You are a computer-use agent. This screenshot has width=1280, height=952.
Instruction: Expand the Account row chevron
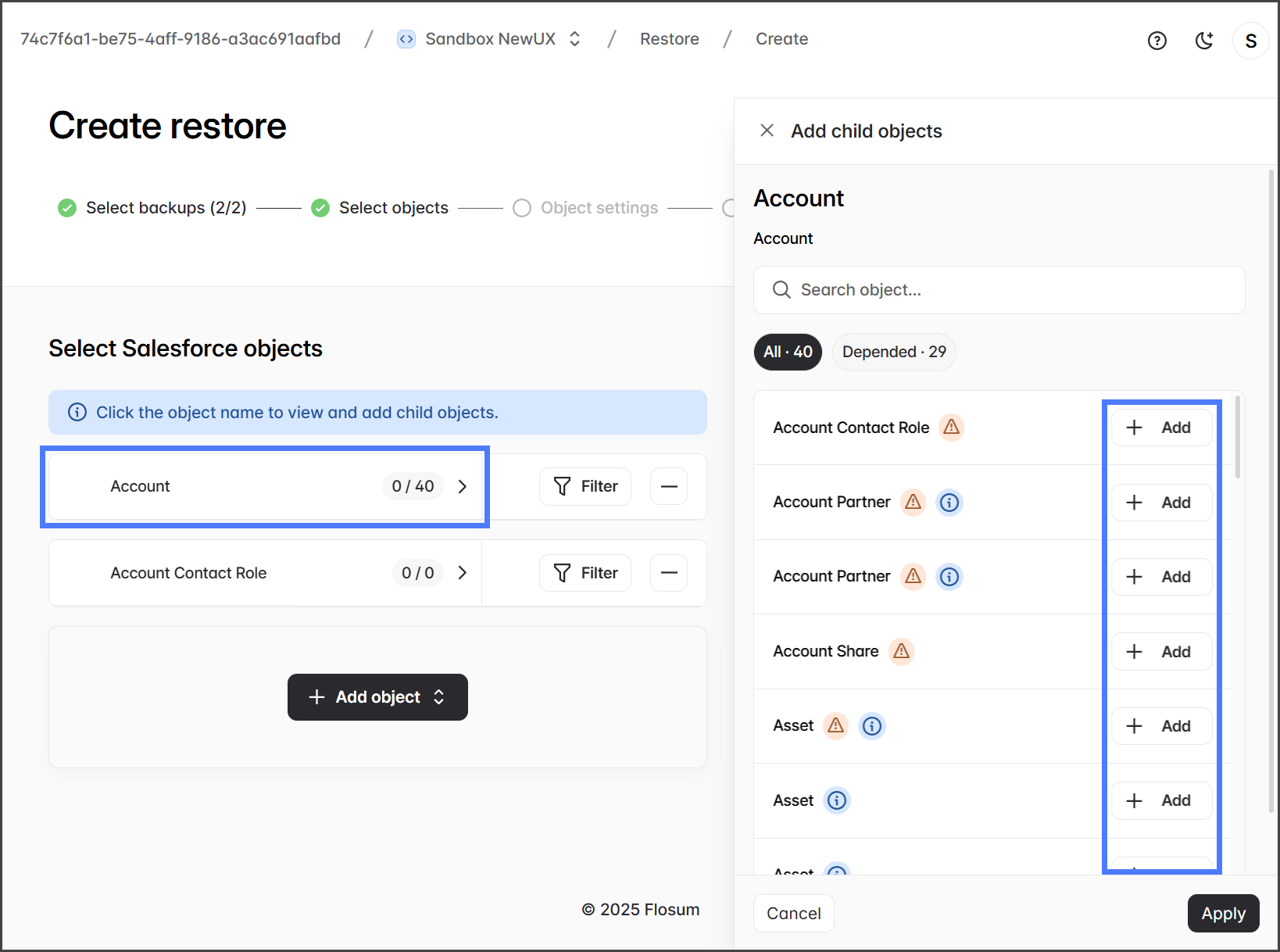tap(463, 486)
